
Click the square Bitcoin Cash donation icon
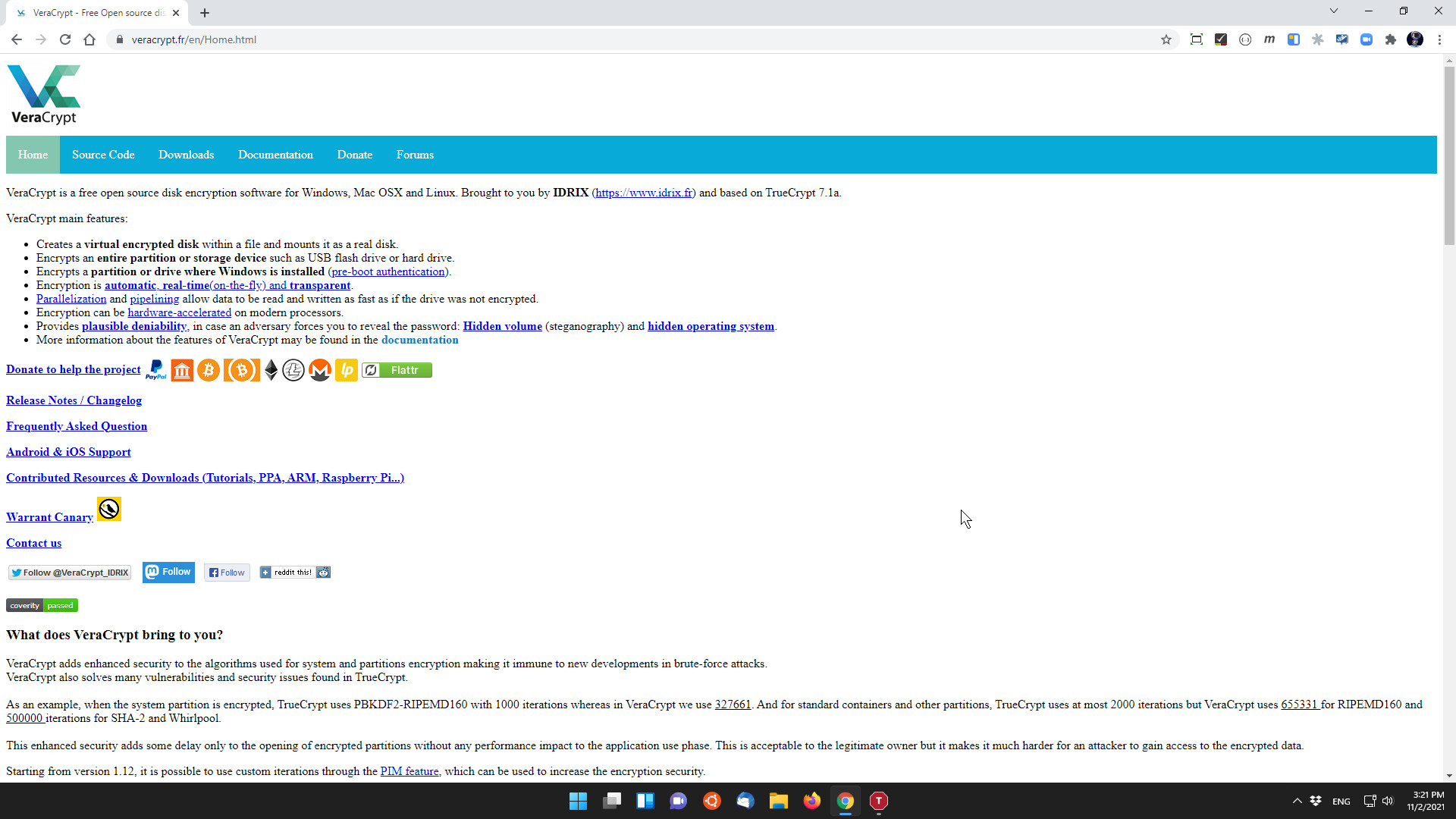[242, 370]
